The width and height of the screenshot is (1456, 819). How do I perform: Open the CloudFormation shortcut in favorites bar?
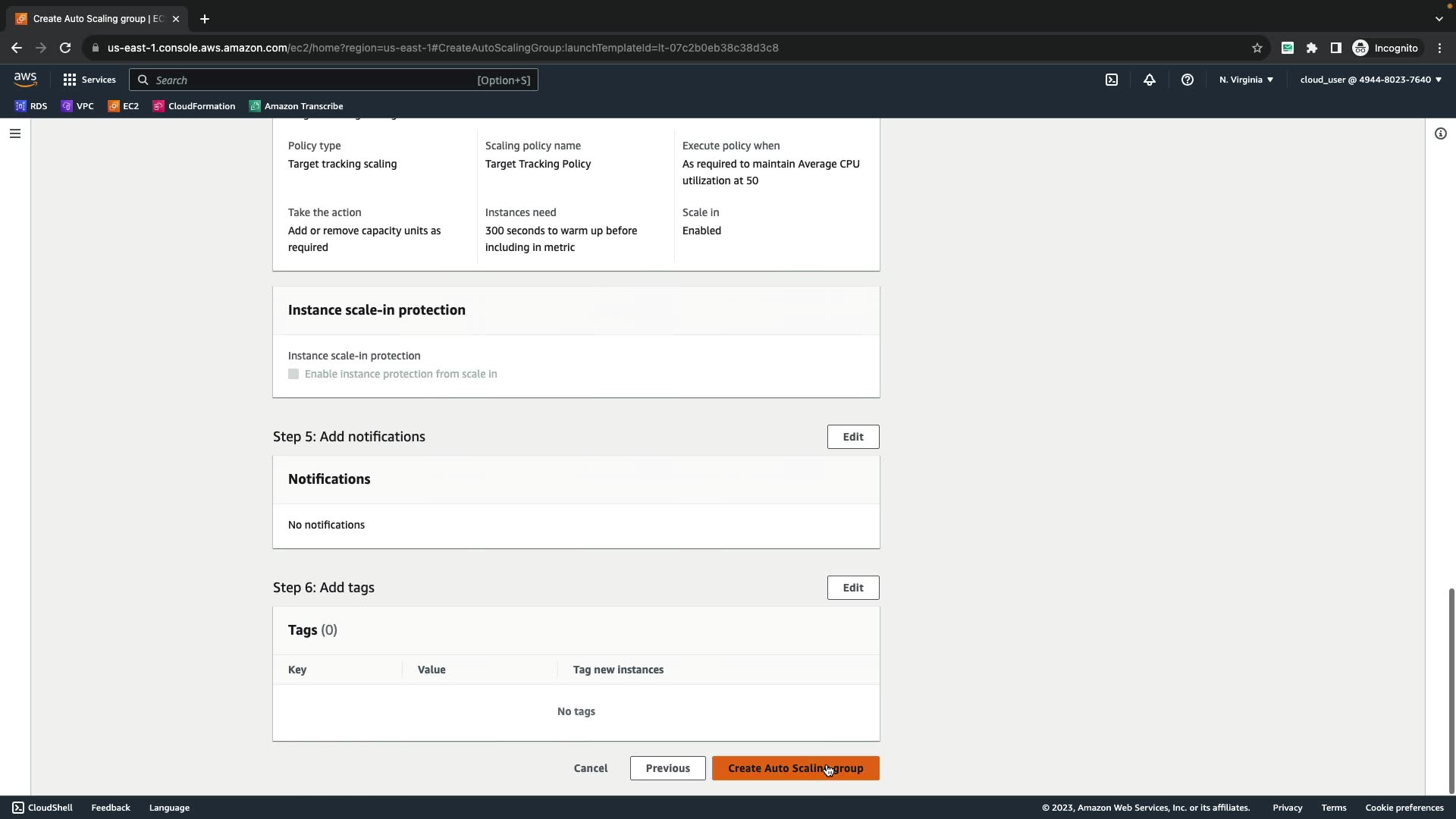click(194, 106)
